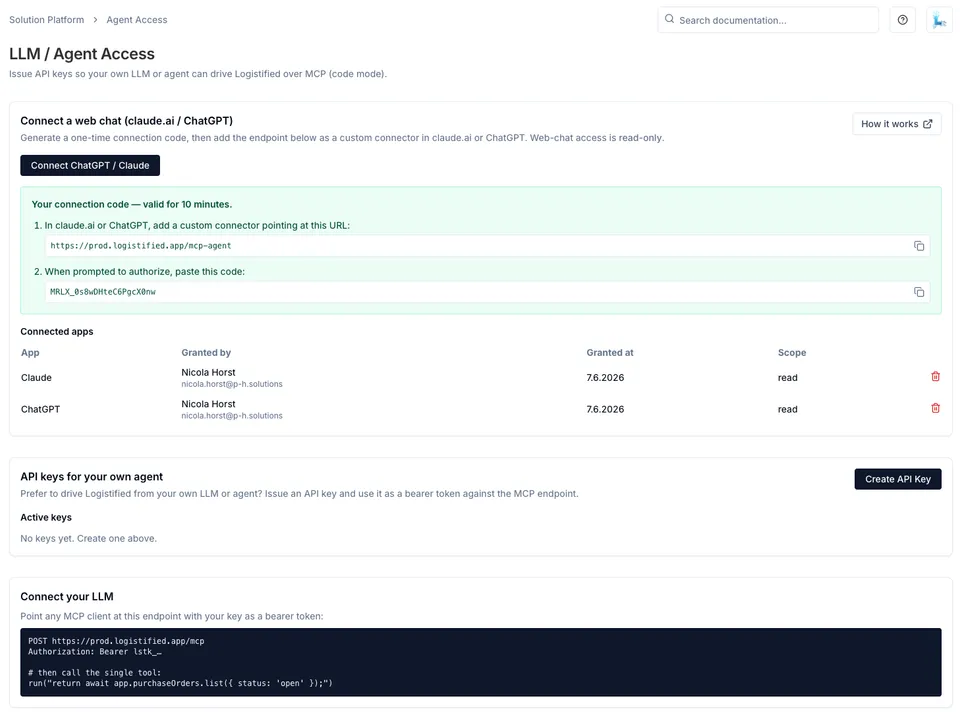960x715 pixels.
Task: Open the How it works guide
Action: pyautogui.click(x=896, y=124)
